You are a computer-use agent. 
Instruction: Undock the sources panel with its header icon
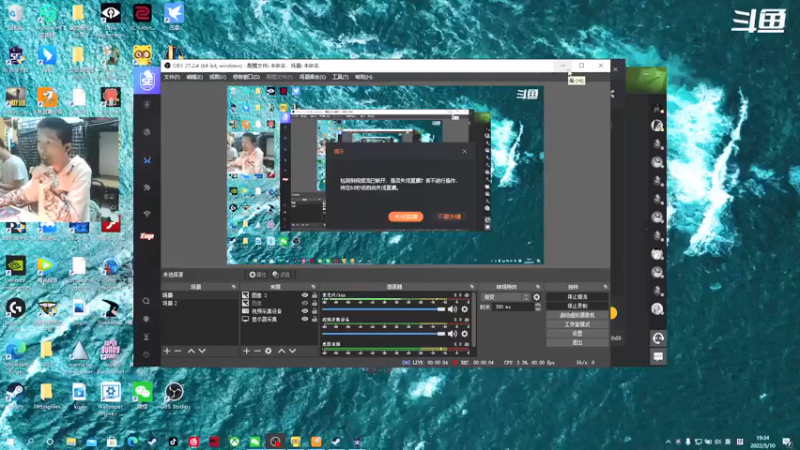[313, 287]
